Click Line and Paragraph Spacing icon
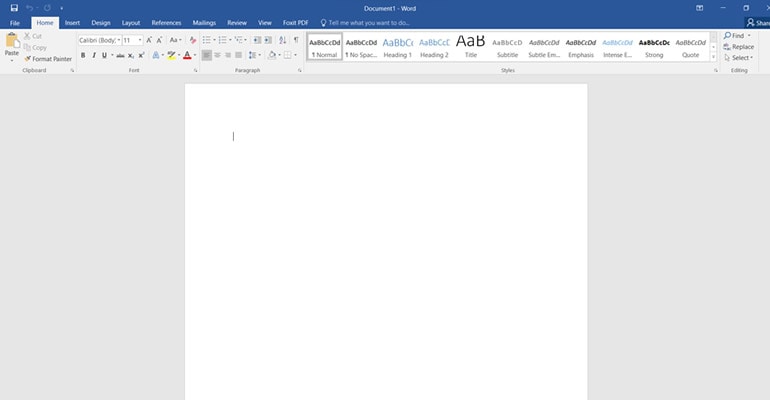 click(252, 55)
